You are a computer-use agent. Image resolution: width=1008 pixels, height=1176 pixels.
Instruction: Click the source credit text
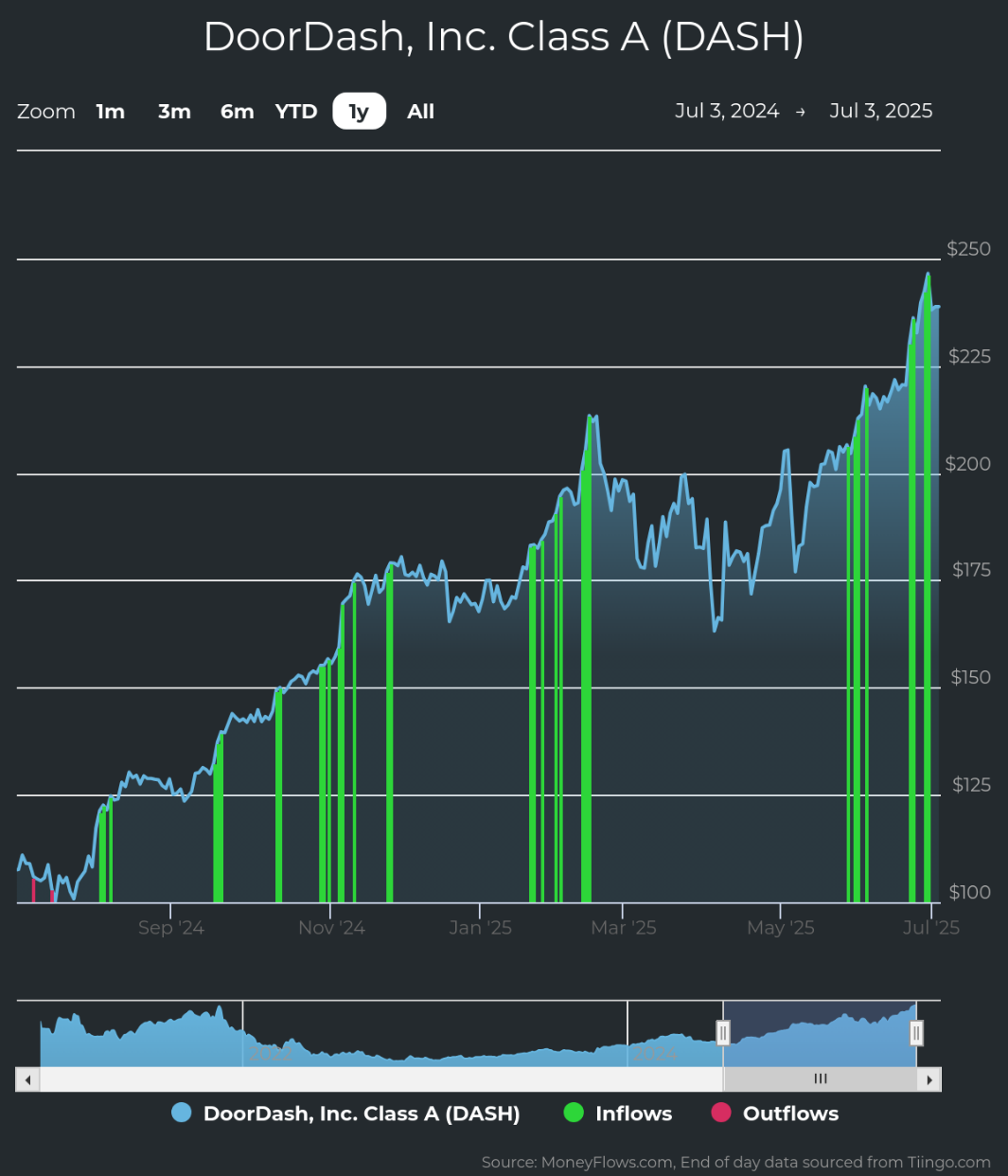[x=735, y=1162]
